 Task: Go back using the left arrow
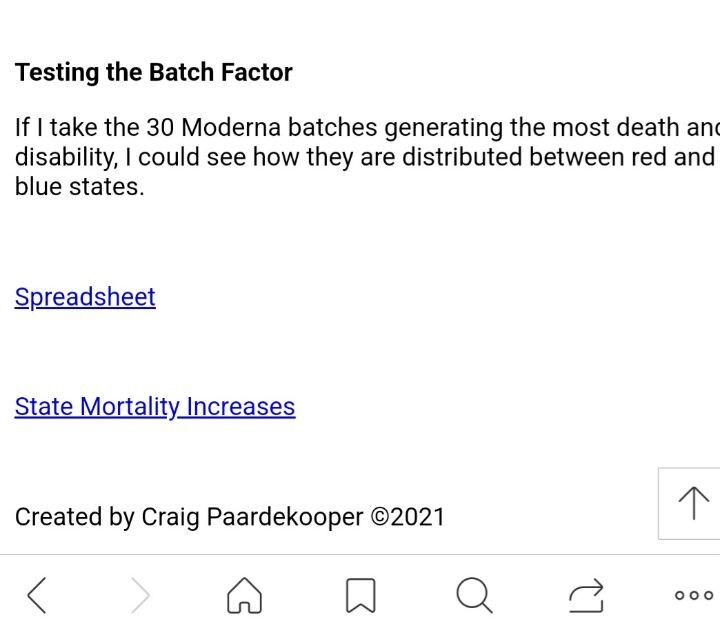37,596
